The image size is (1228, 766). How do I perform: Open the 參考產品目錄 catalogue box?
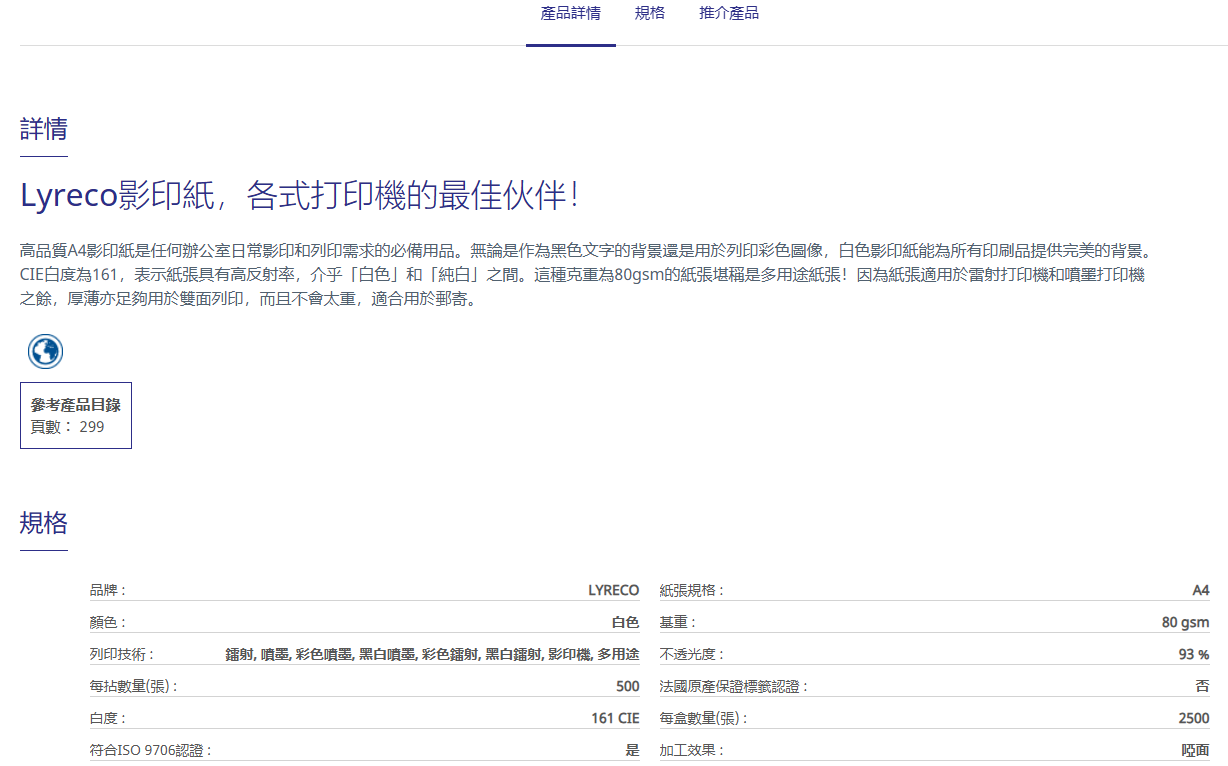76,415
